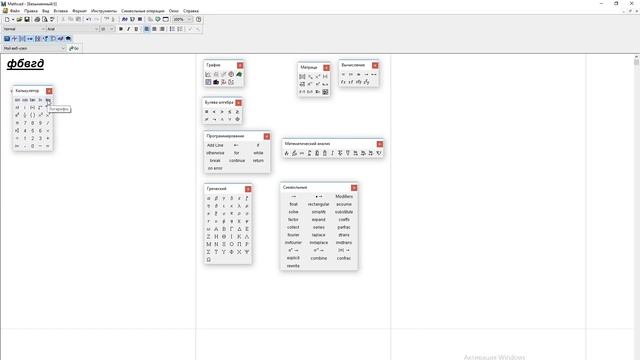Insert the infinity symbol from the Calculus palette

click(302, 153)
